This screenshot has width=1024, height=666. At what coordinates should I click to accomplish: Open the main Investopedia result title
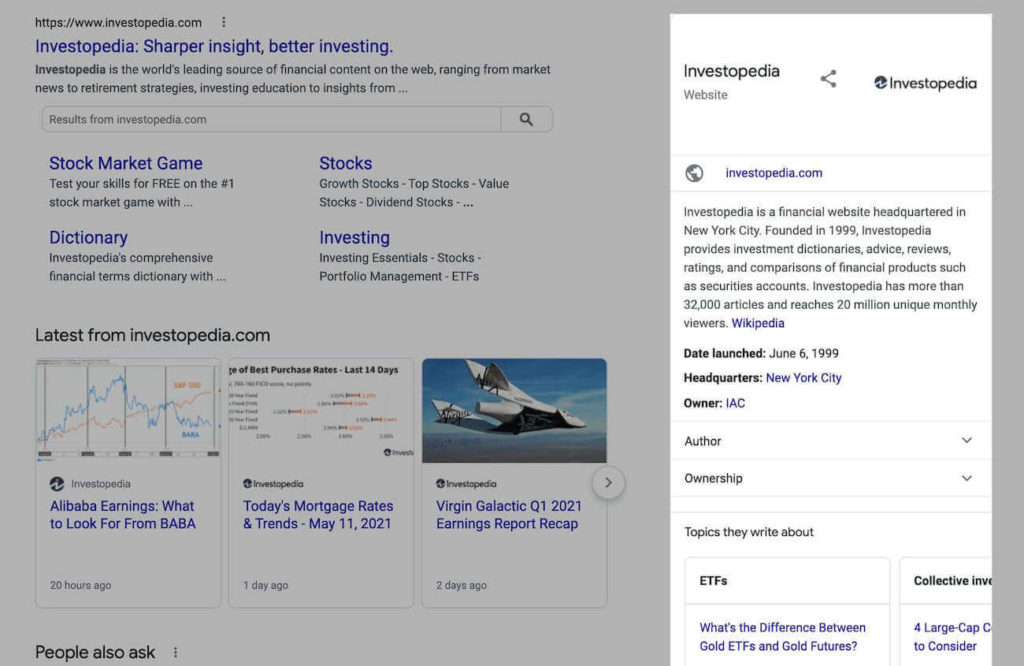click(x=214, y=46)
